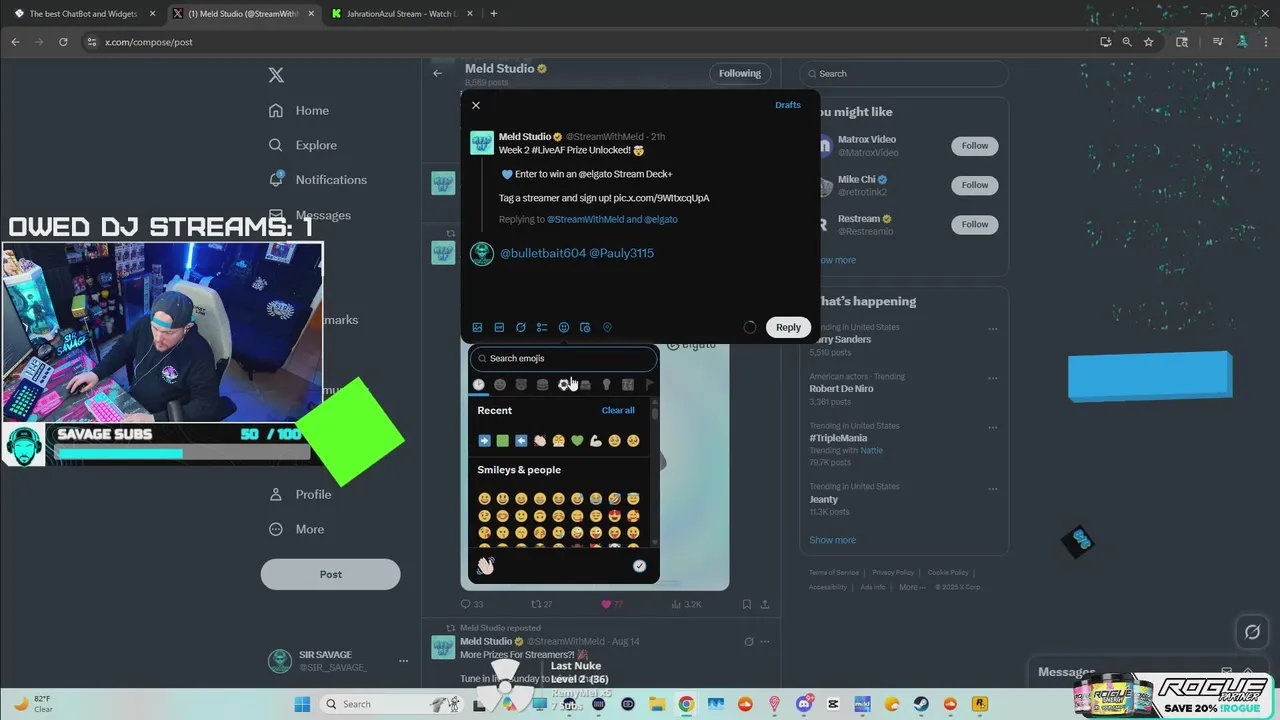
Task: Open SIR SAVAGE account options menu
Action: (x=403, y=661)
